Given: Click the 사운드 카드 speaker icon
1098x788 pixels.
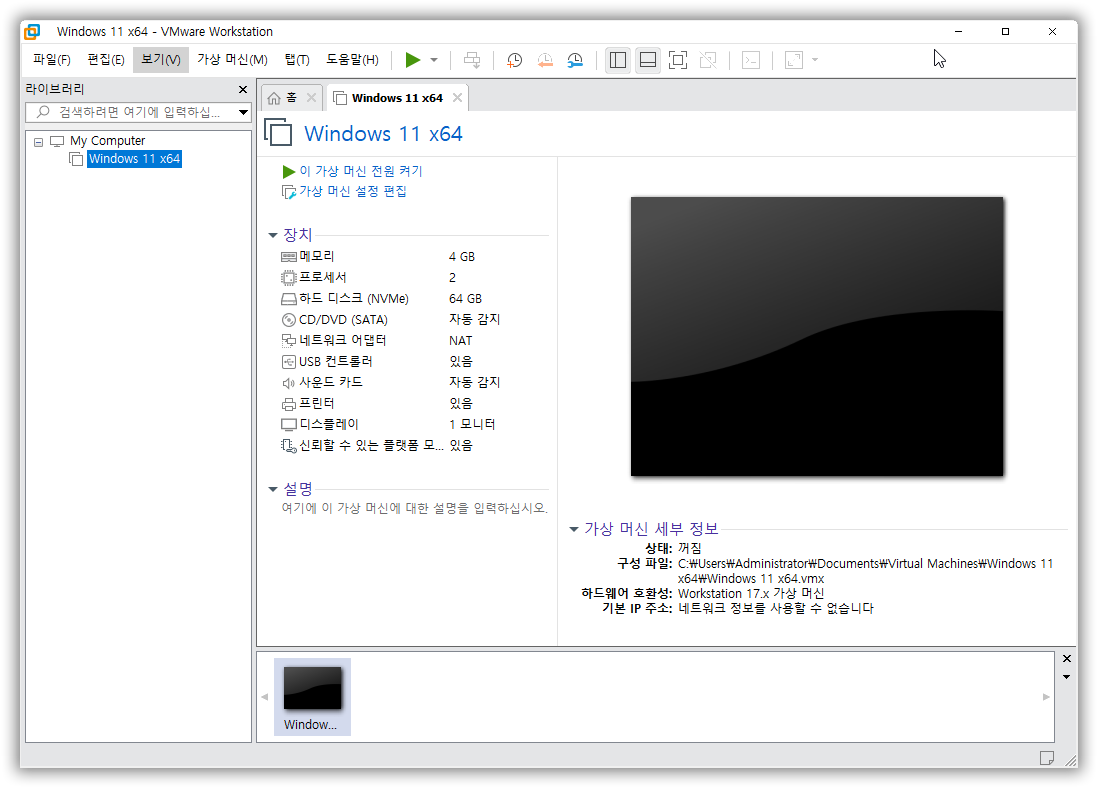Looking at the screenshot, I should point(289,383).
